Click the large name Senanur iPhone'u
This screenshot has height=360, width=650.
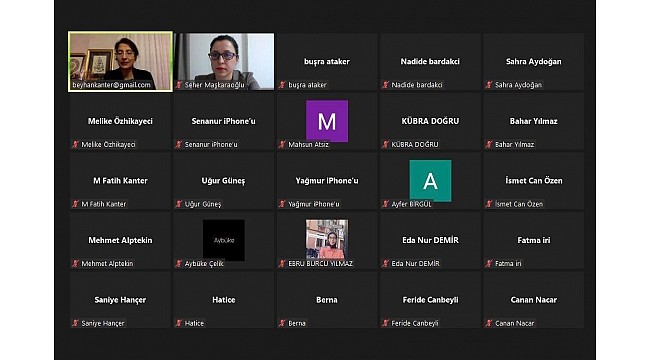pos(223,121)
